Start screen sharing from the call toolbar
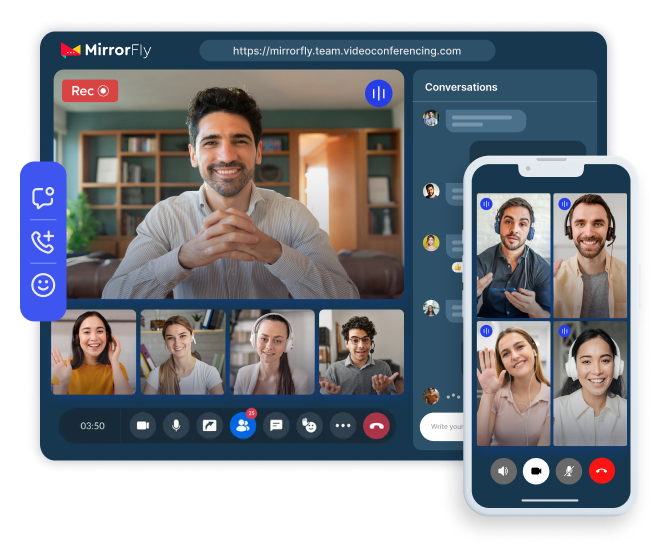Image resolution: width=658 pixels, height=548 pixels. point(209,426)
